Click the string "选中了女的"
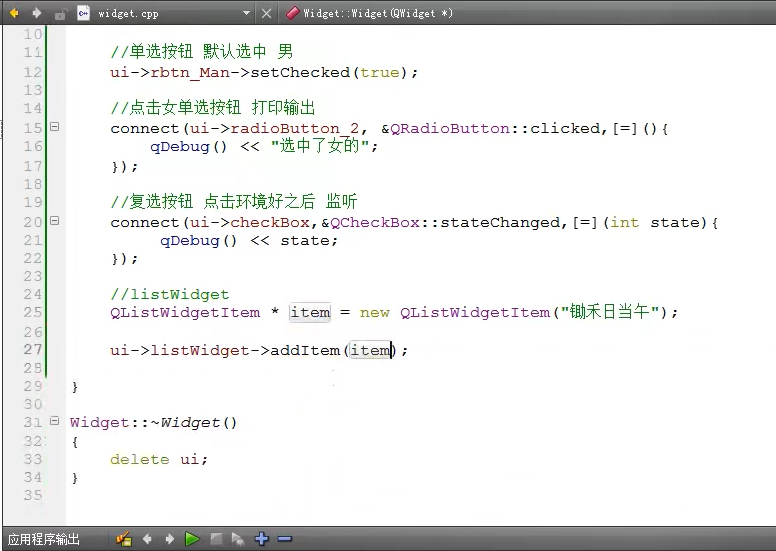 click(320, 146)
